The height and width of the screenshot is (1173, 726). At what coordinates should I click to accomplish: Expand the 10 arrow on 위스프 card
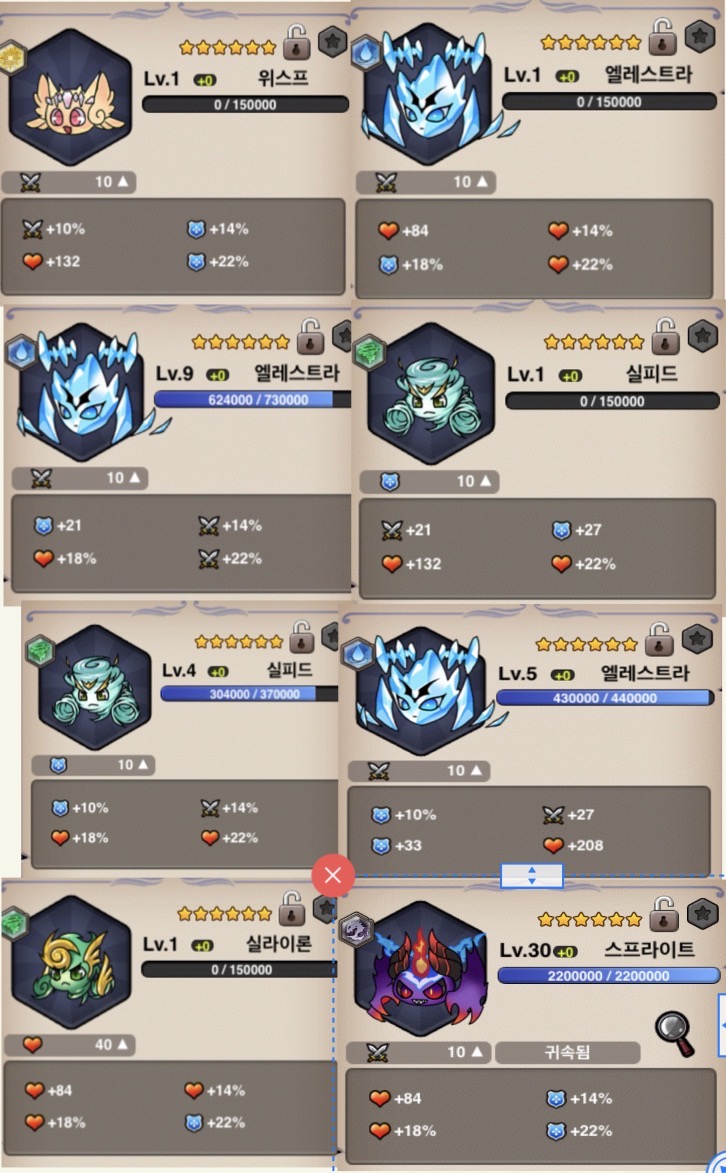(123, 181)
